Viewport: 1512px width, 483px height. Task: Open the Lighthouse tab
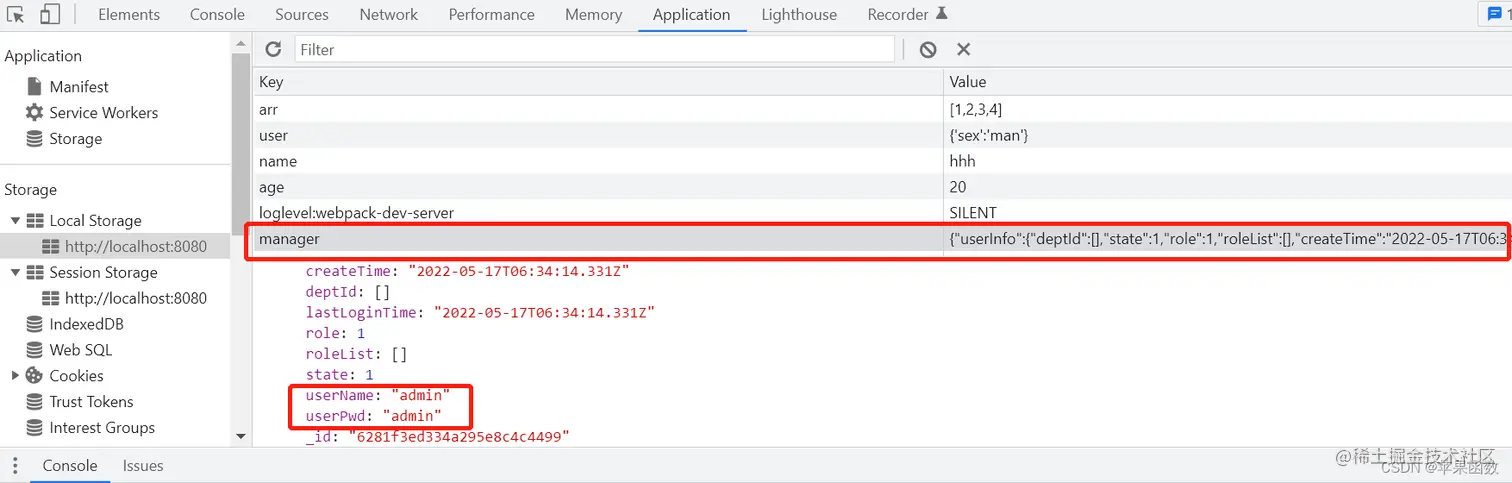(x=799, y=14)
